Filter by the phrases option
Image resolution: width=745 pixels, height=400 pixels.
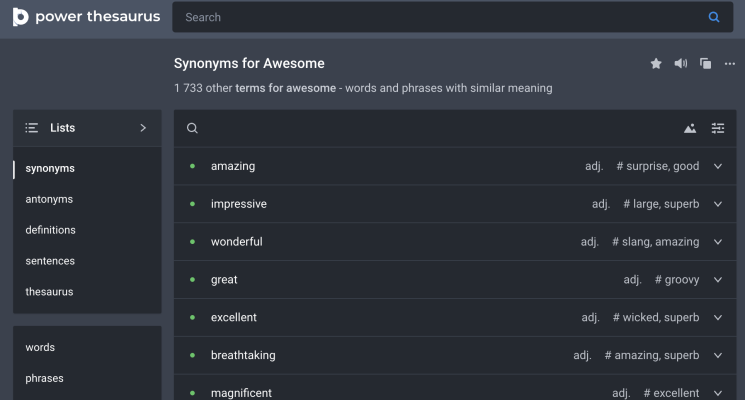click(44, 378)
